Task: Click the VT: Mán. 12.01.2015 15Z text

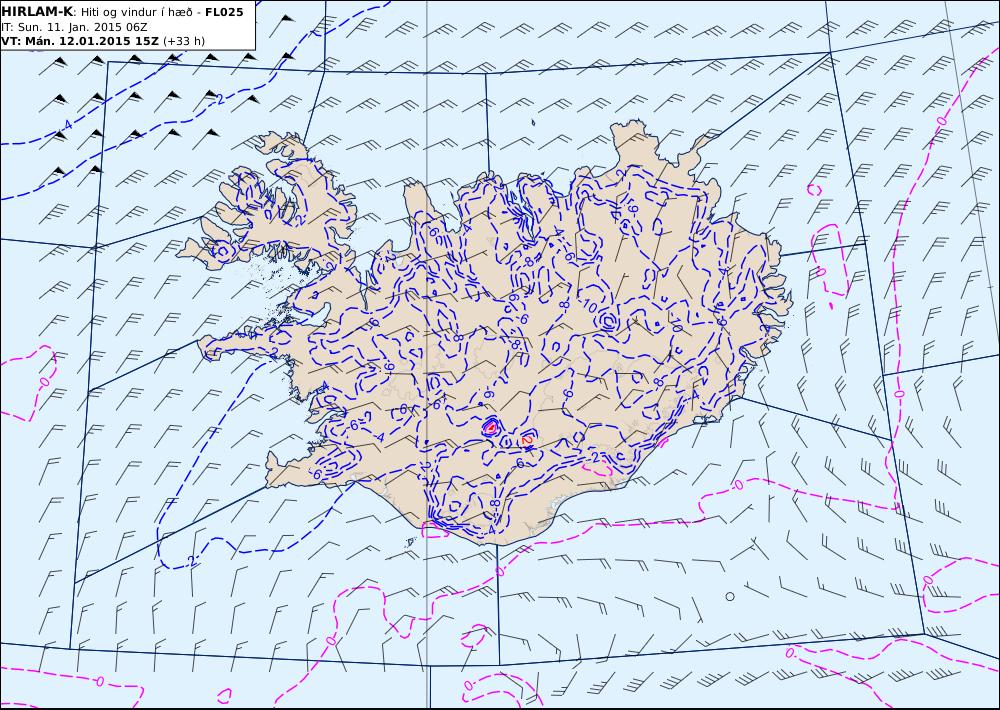Action: pyautogui.click(x=80, y=41)
